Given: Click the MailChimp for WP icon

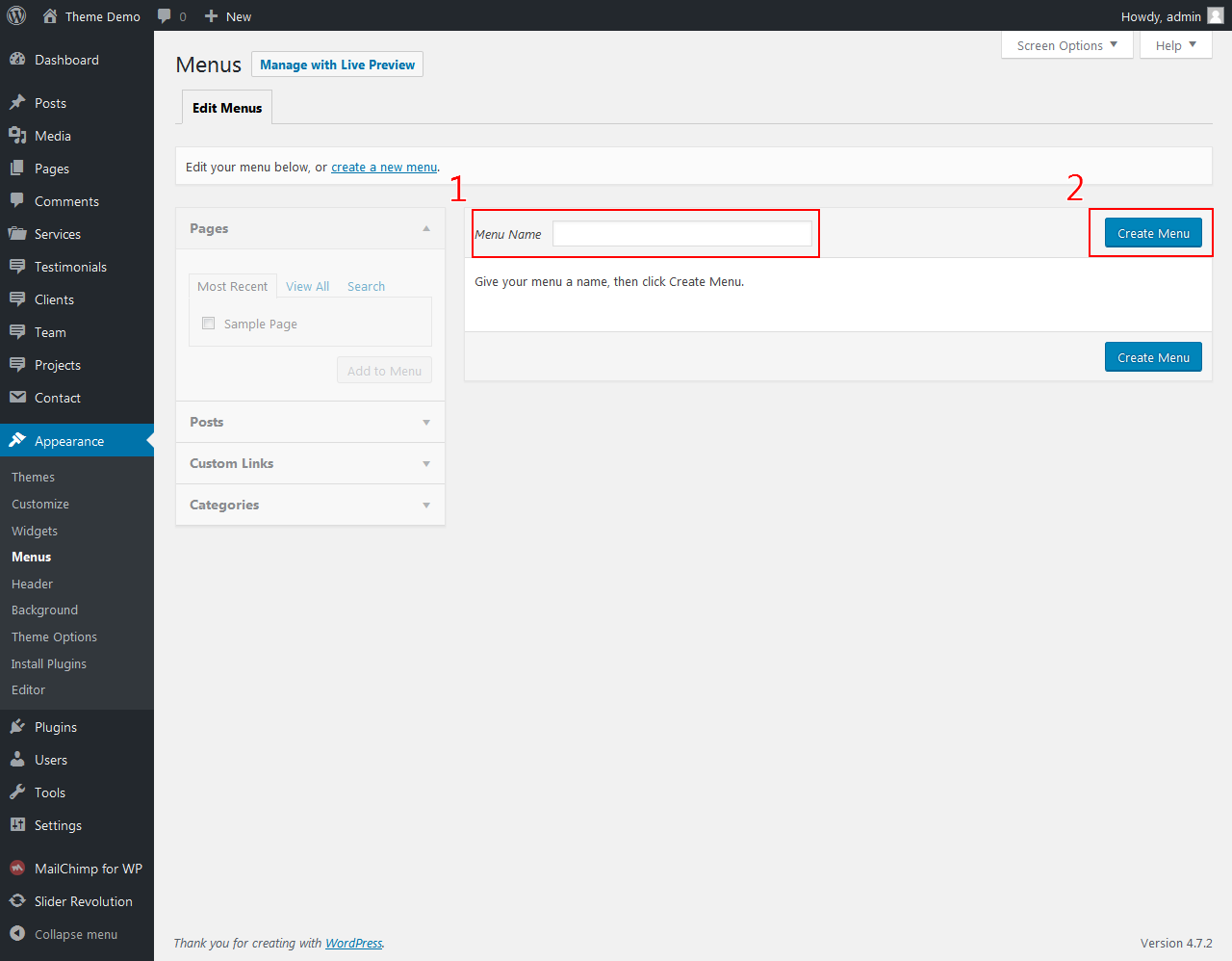Looking at the screenshot, I should [17, 869].
